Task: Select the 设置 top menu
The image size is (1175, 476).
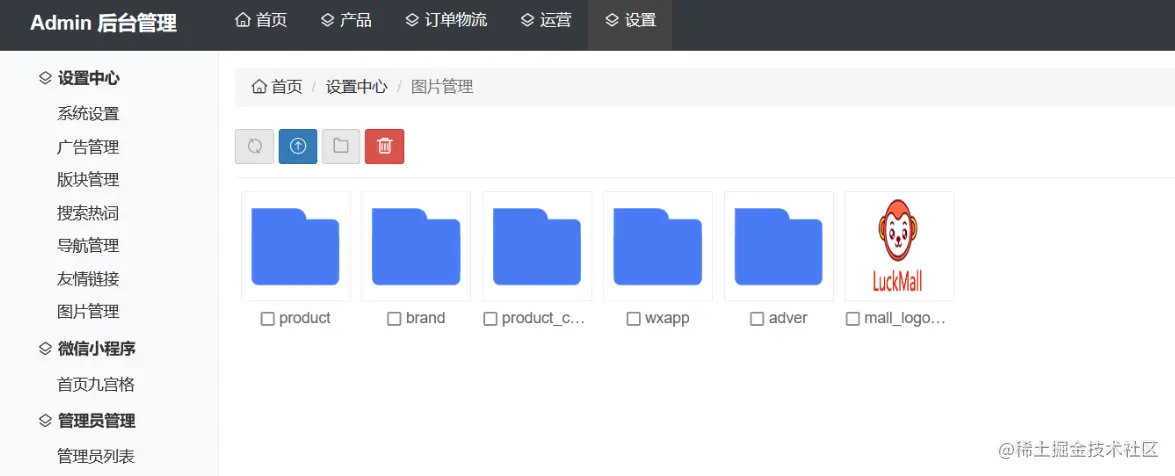Action: [630, 20]
